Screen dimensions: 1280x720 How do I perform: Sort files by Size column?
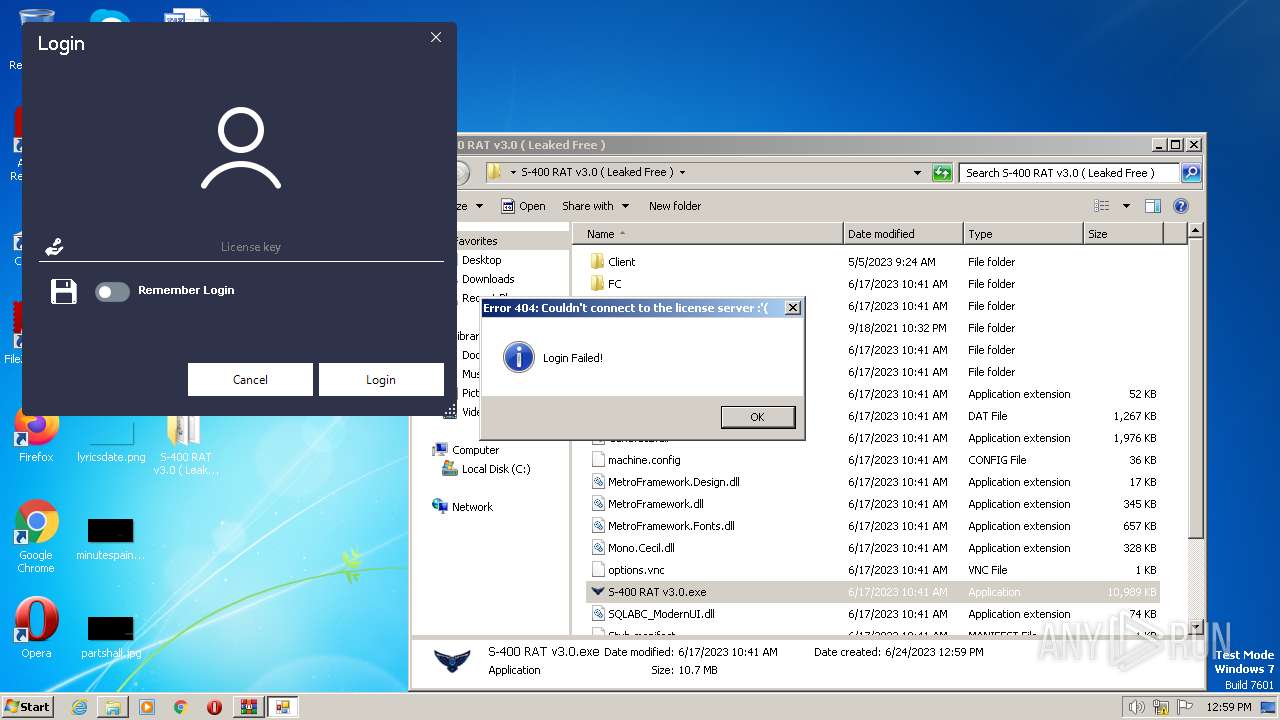point(1123,234)
